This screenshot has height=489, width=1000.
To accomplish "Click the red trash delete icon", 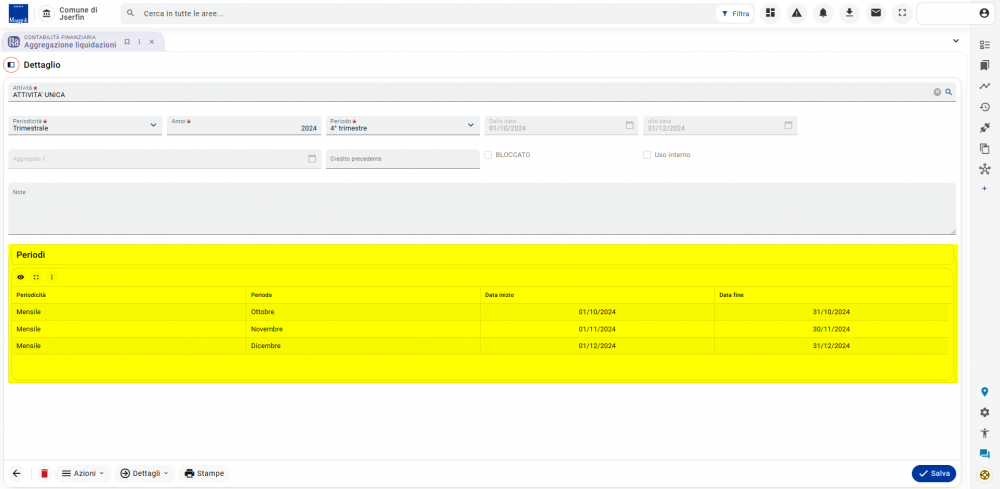I will [x=44, y=473].
